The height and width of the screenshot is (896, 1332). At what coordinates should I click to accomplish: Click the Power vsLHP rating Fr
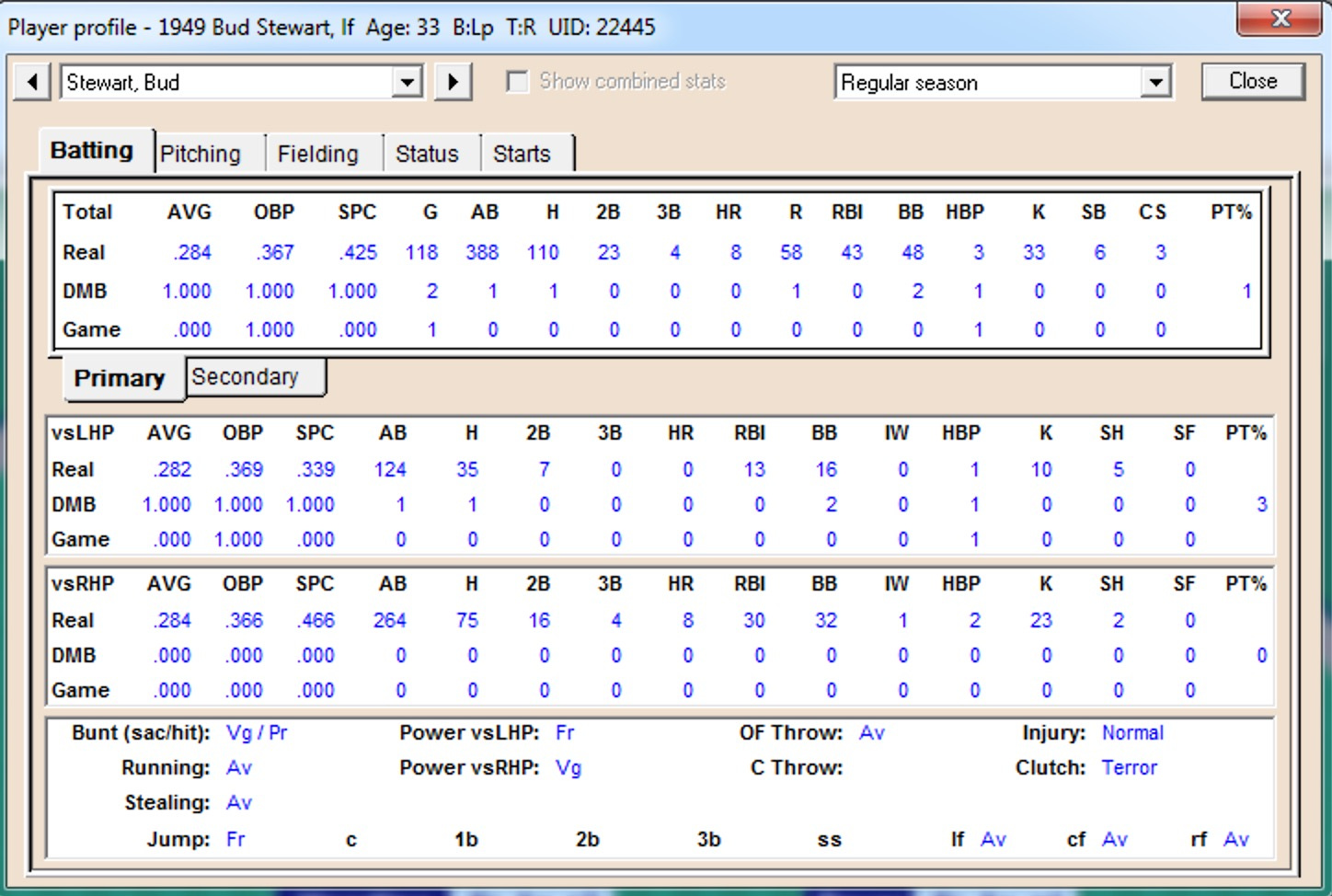pyautogui.click(x=565, y=732)
